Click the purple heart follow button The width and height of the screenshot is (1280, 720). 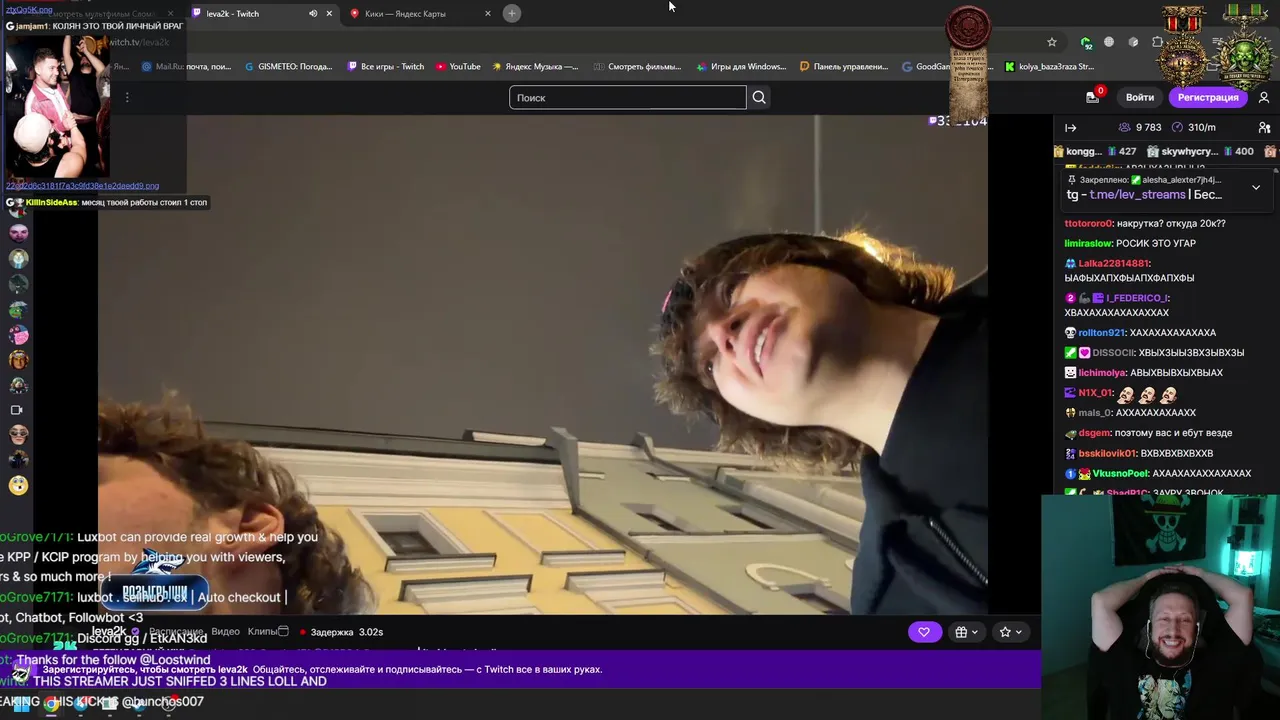pos(924,632)
